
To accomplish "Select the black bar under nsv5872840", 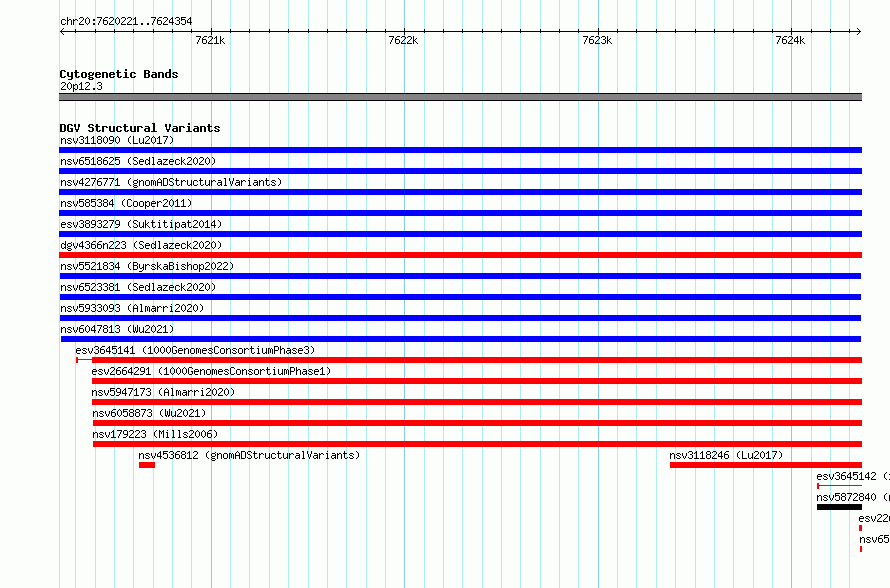I will click(x=839, y=507).
